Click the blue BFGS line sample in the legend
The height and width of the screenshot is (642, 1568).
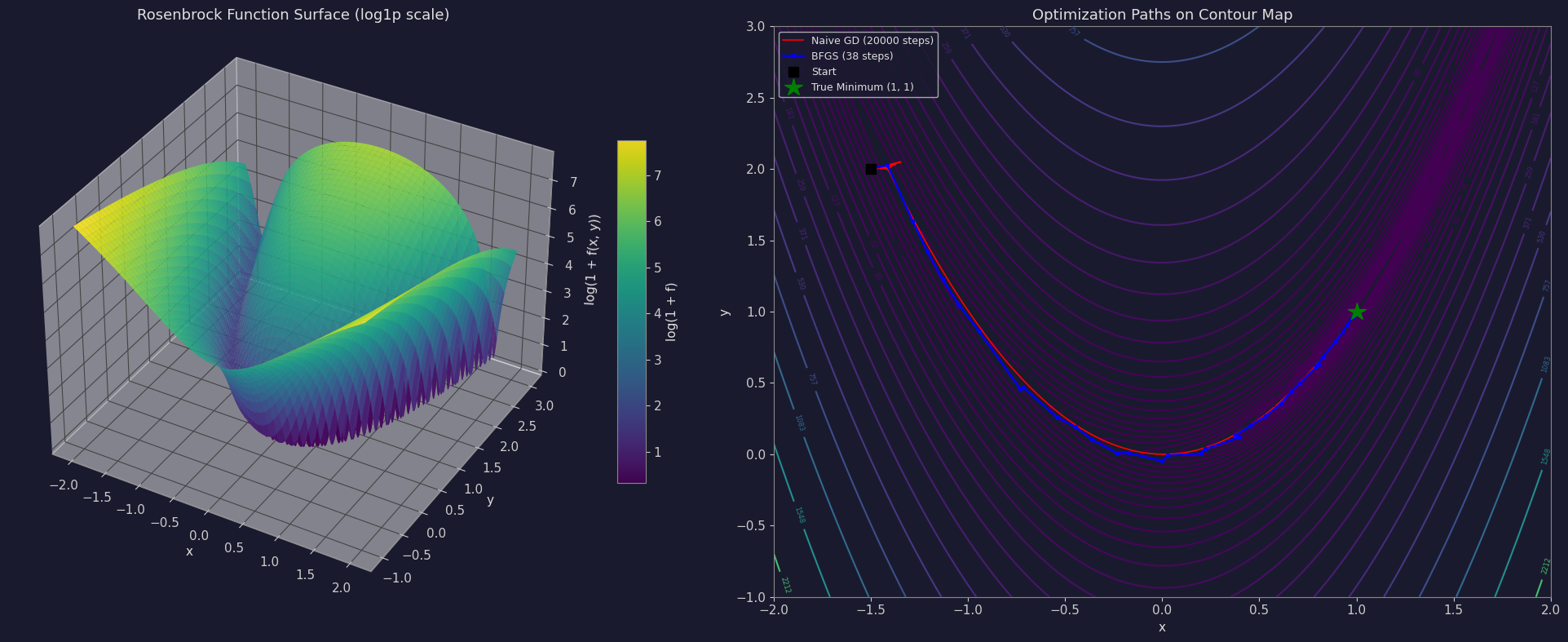(x=793, y=56)
